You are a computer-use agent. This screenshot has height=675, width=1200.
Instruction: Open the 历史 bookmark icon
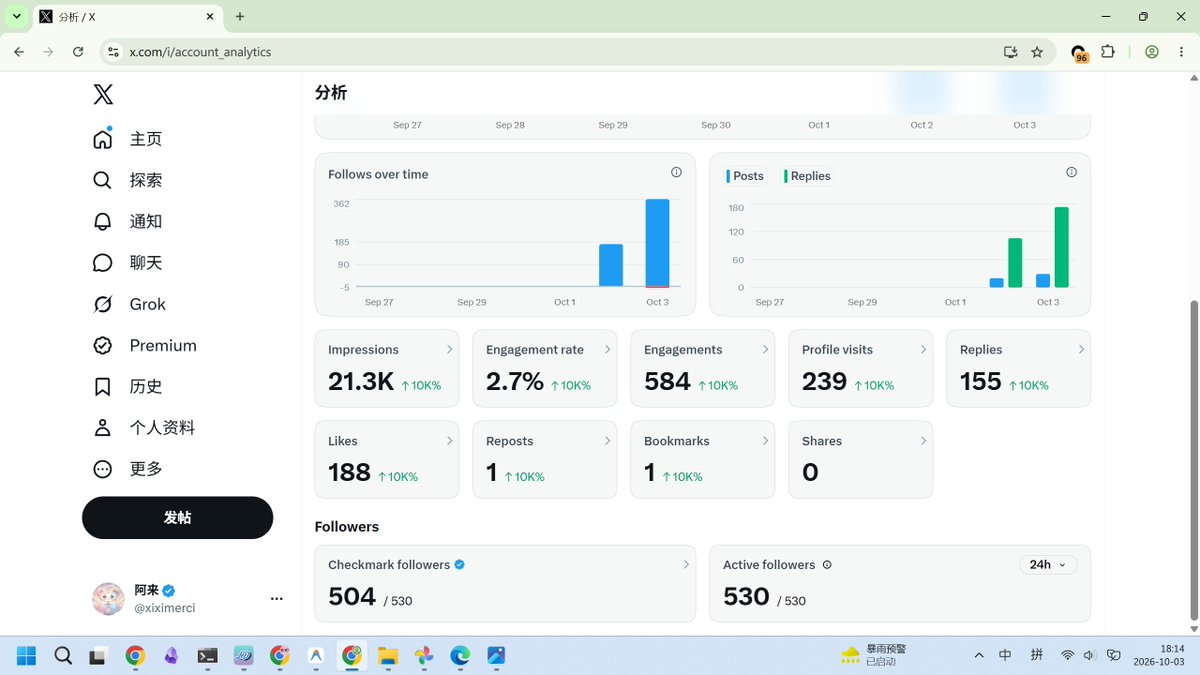click(102, 386)
